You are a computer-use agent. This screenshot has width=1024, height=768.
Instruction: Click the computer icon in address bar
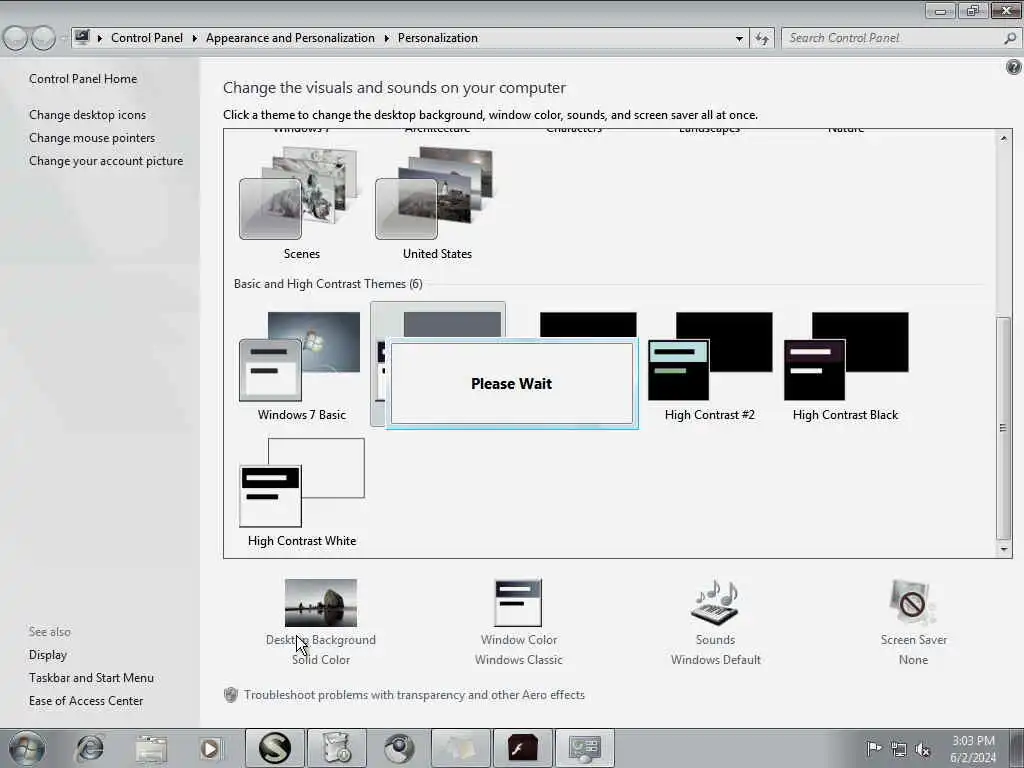(x=82, y=37)
